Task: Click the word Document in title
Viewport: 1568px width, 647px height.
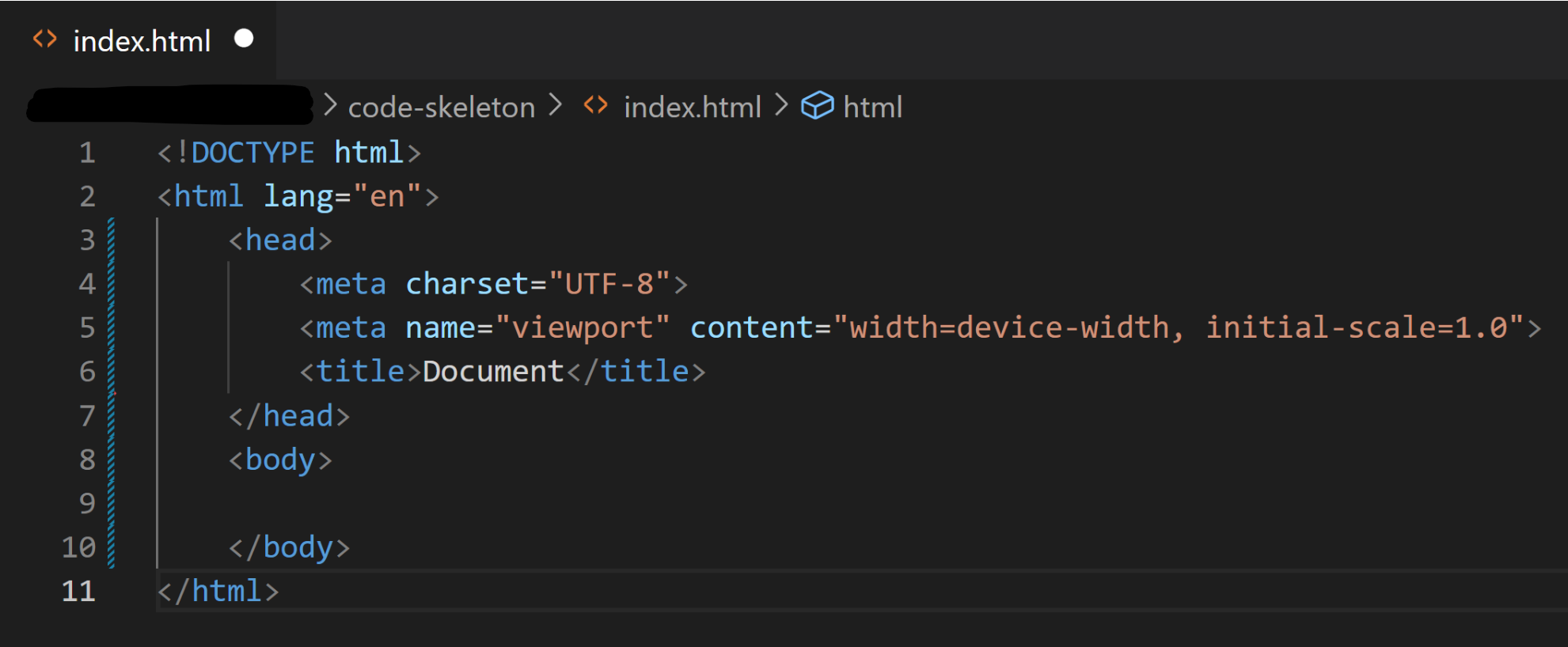Action: point(493,371)
